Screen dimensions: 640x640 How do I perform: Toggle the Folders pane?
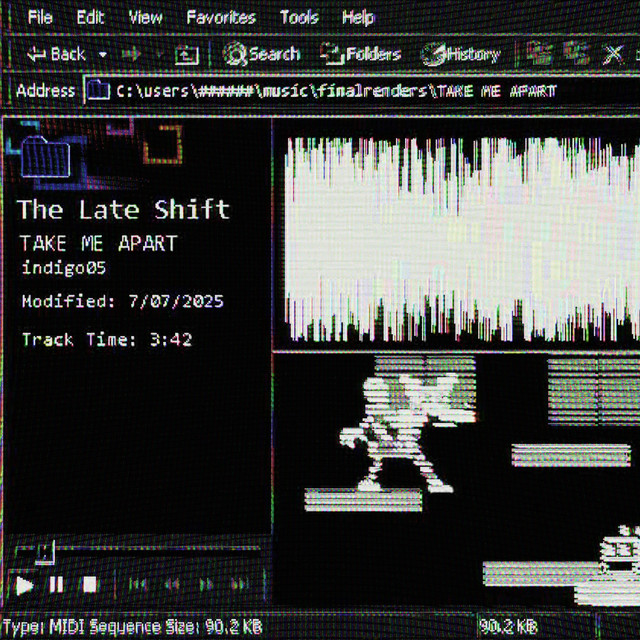coord(360,54)
